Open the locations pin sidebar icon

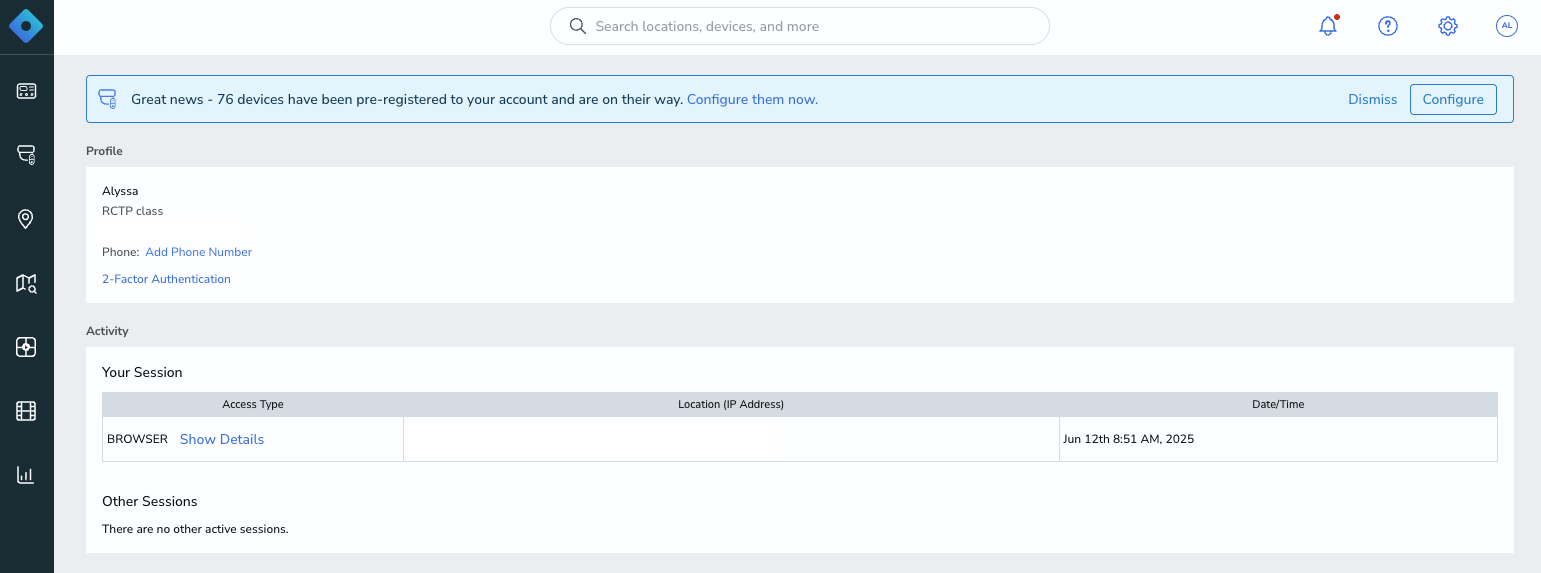pos(26,219)
